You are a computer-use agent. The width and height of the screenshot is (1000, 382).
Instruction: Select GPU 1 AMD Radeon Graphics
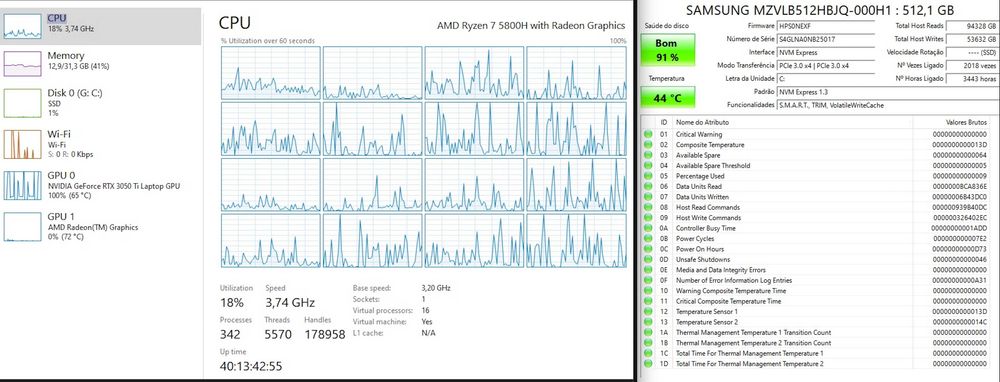[101, 227]
